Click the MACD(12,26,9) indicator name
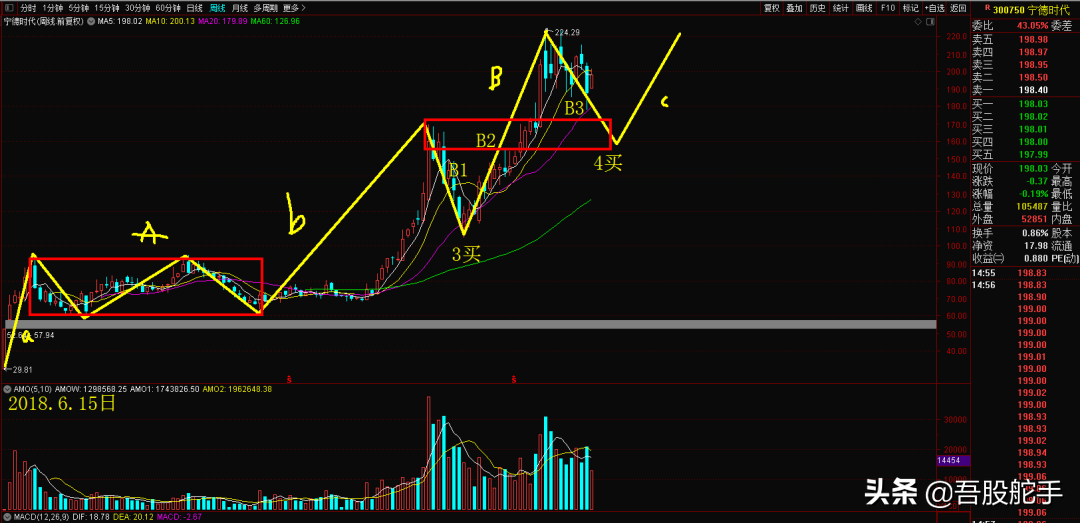1080x523 pixels. [x=40, y=515]
